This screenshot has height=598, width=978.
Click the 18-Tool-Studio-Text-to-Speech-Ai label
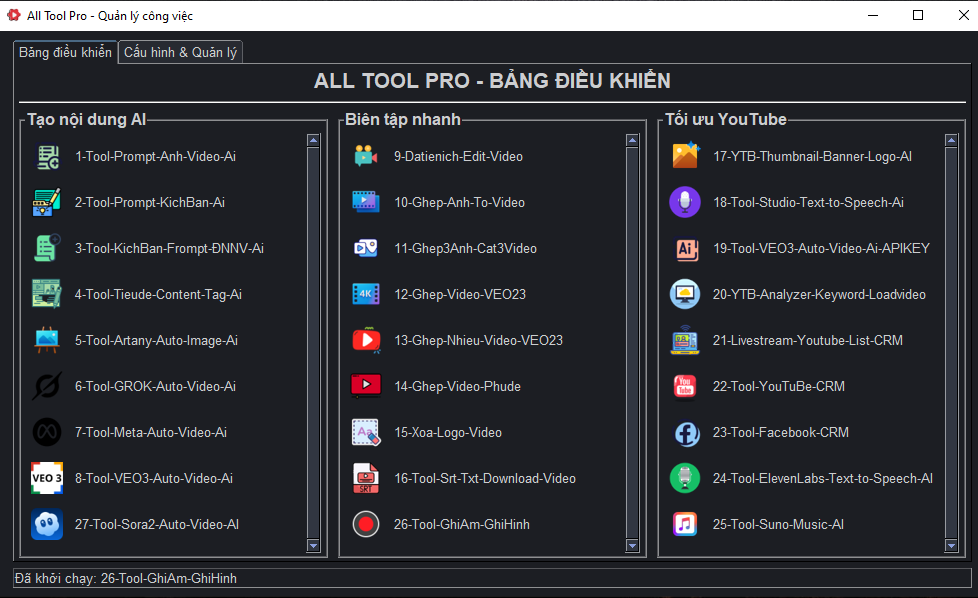tap(808, 203)
